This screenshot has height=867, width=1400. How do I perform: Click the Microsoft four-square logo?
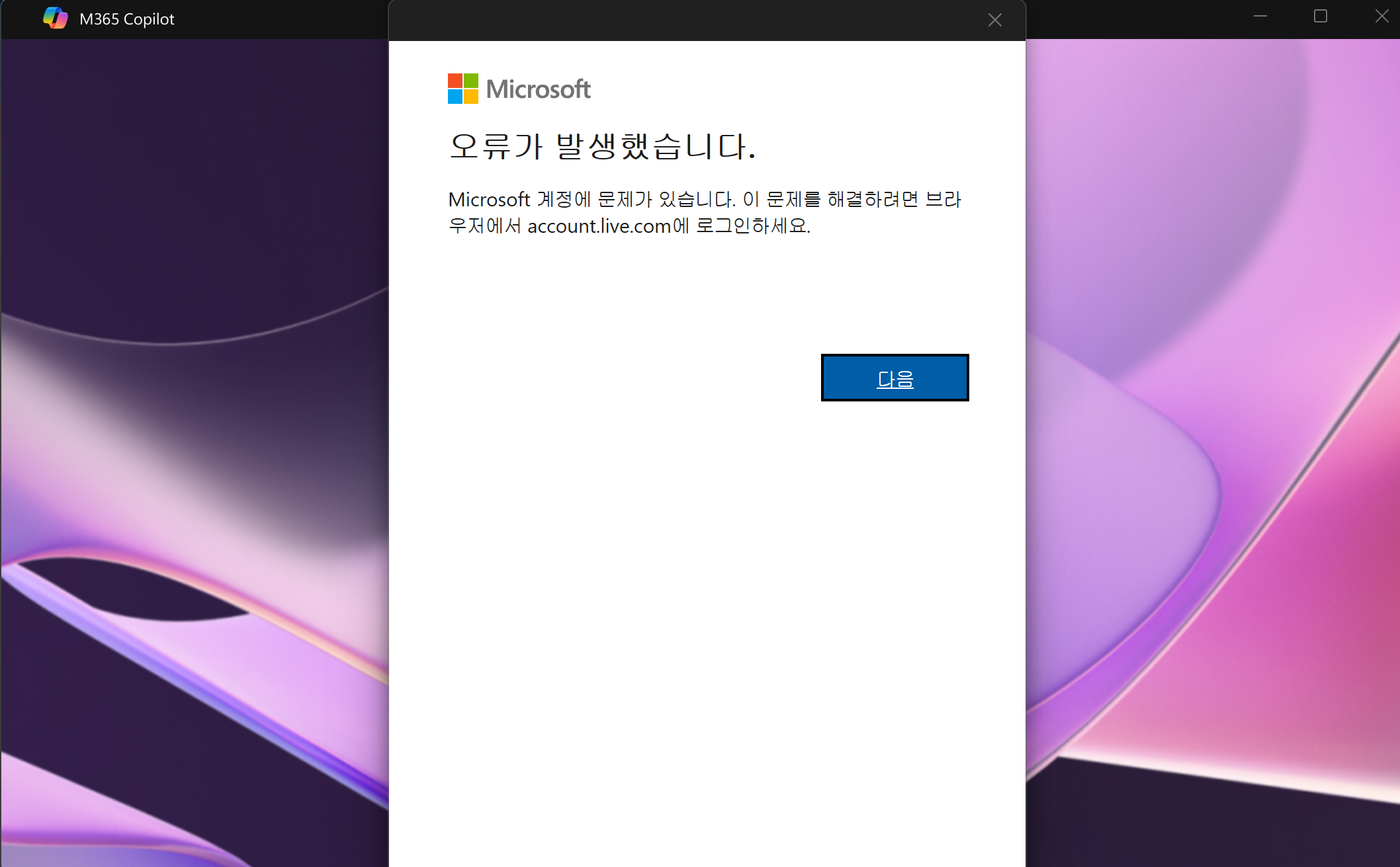[462, 88]
